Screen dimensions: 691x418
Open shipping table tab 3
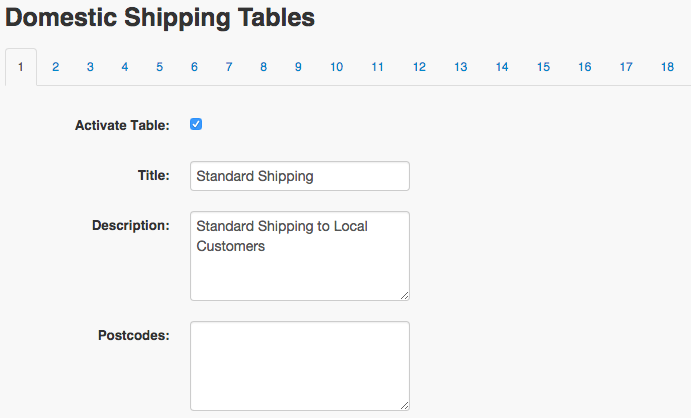[90, 67]
